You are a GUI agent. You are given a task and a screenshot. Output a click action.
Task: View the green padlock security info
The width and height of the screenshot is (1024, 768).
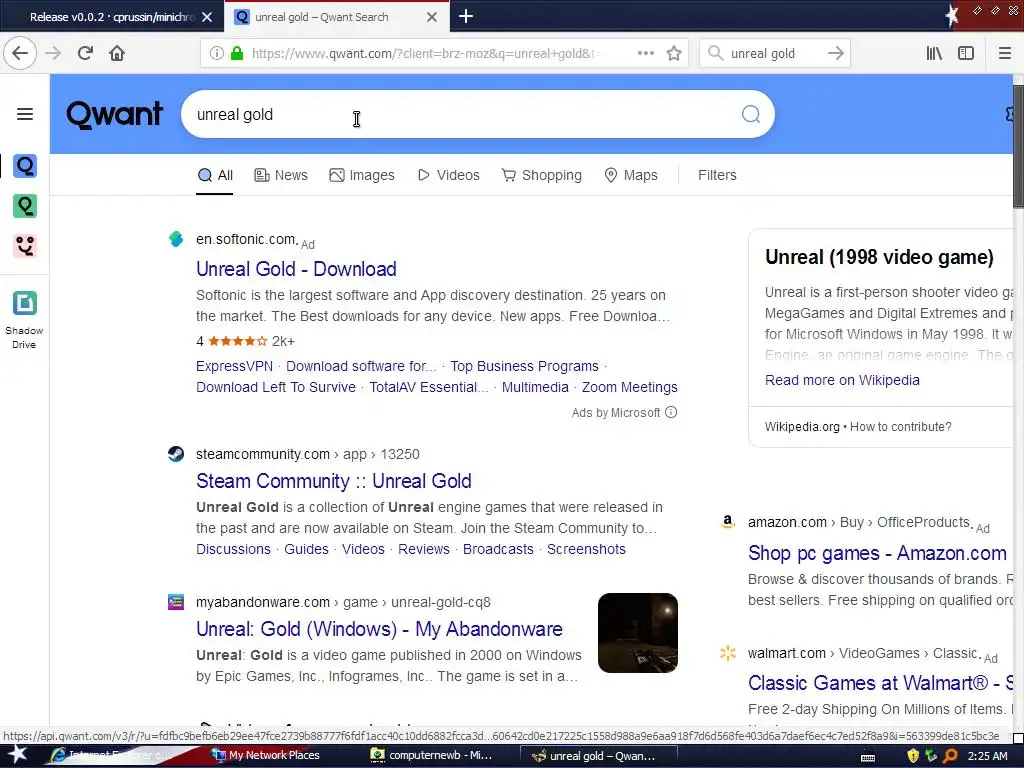click(x=237, y=54)
